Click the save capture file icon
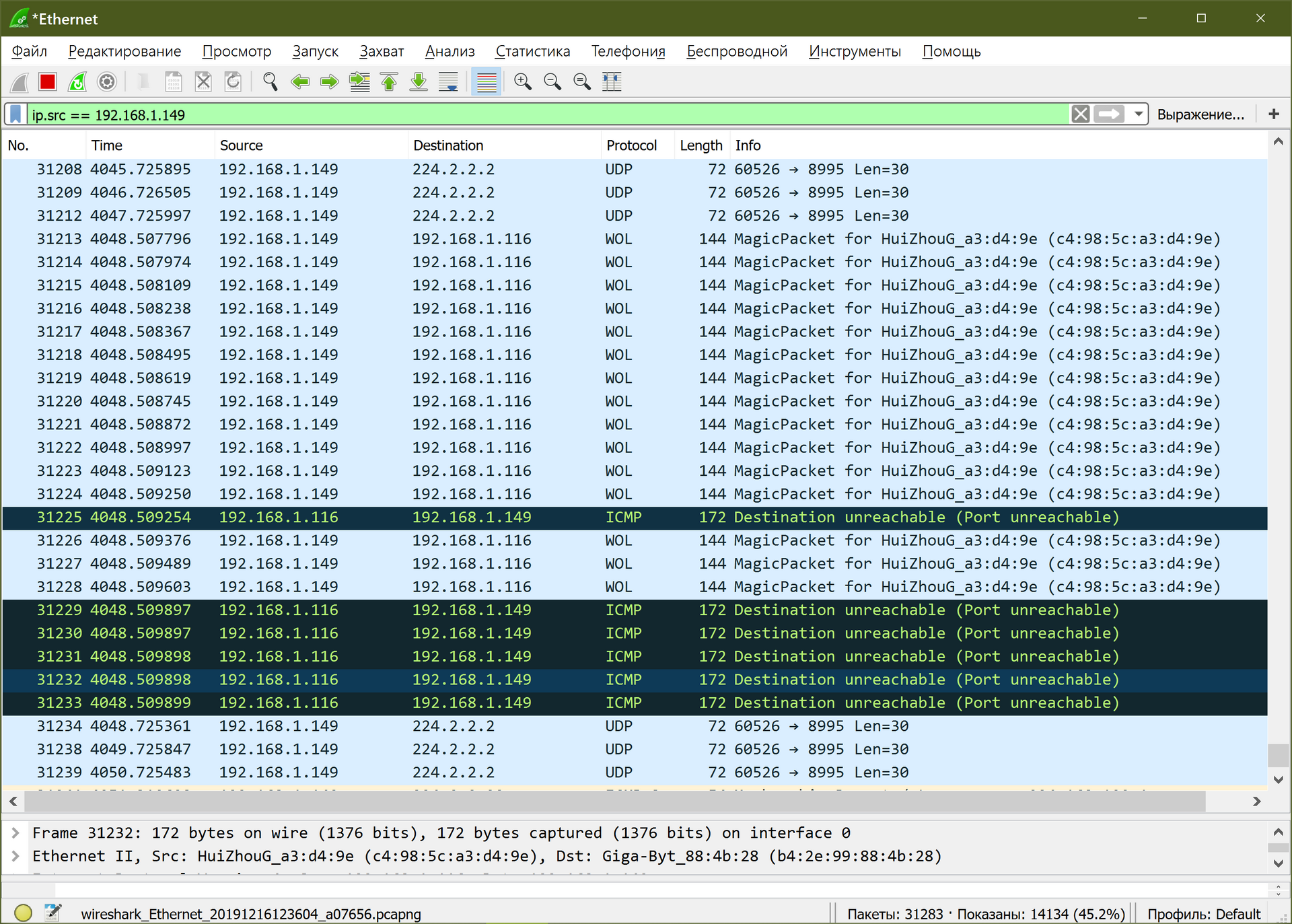This screenshot has height=924, width=1292. 174,82
